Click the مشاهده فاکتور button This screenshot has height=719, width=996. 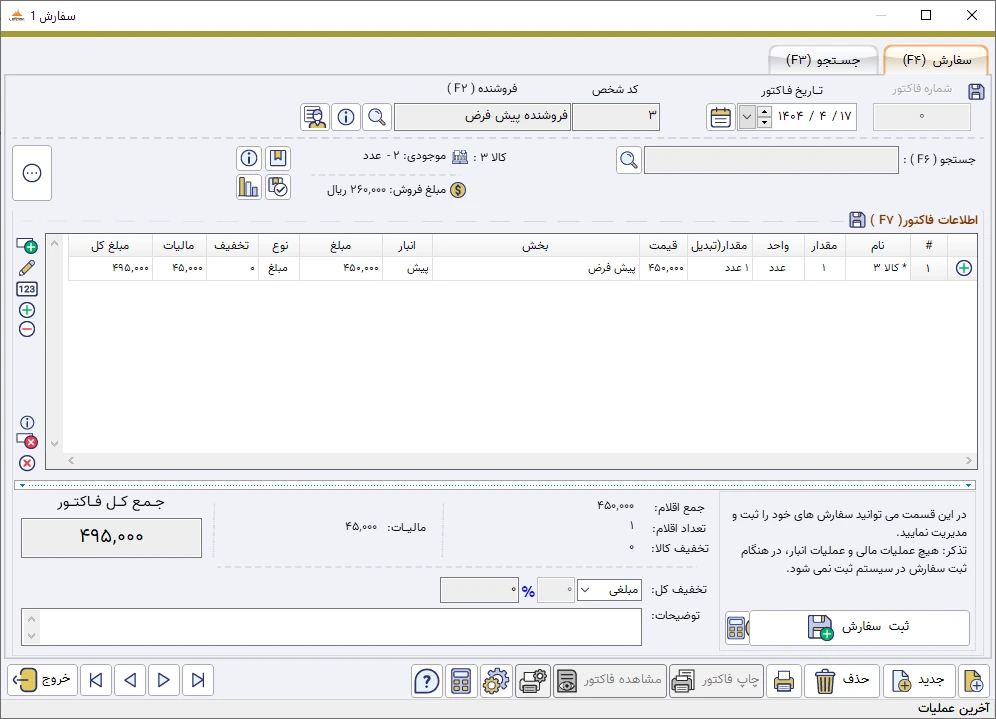(610, 681)
